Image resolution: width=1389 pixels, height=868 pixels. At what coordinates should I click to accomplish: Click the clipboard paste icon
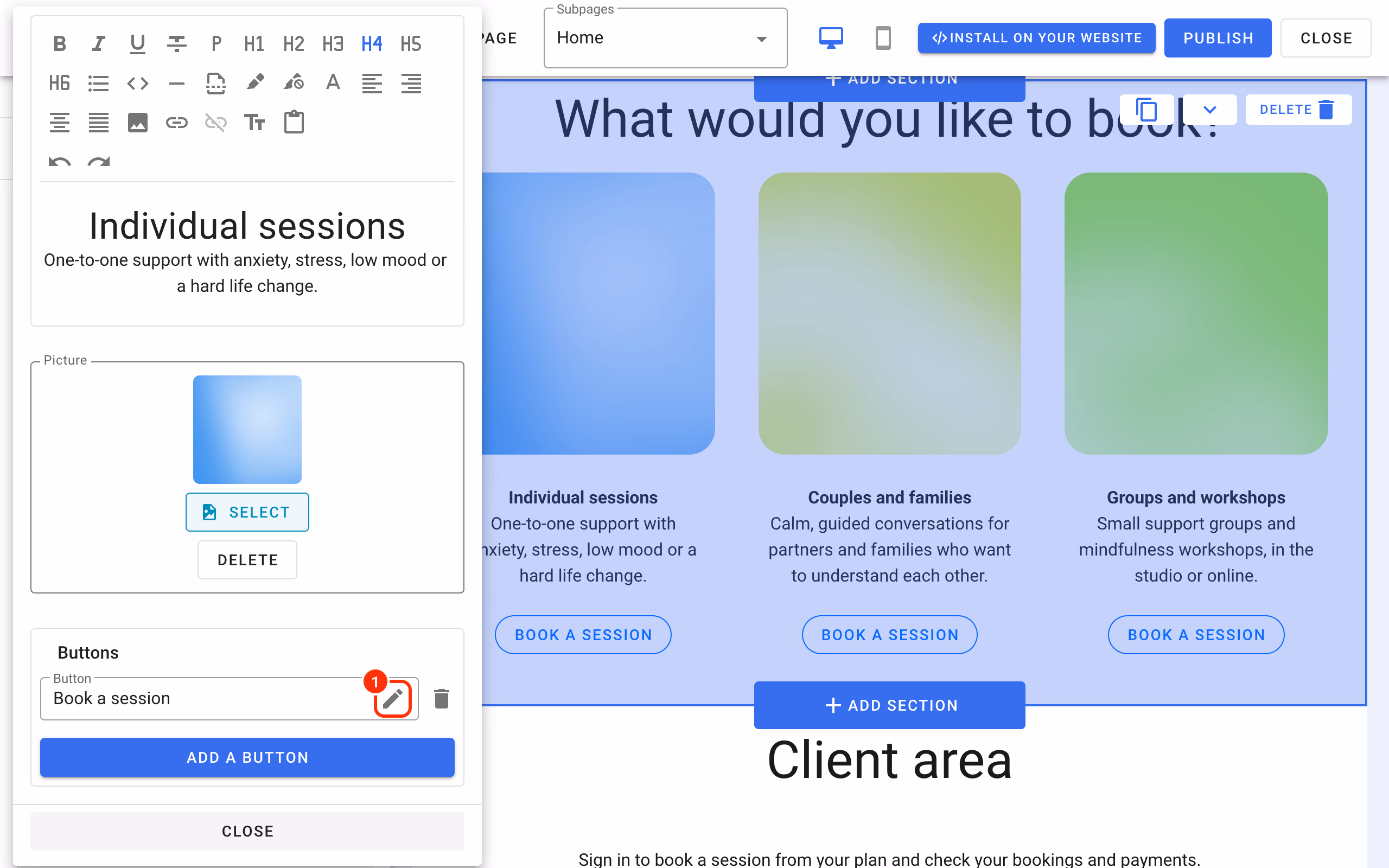294,122
